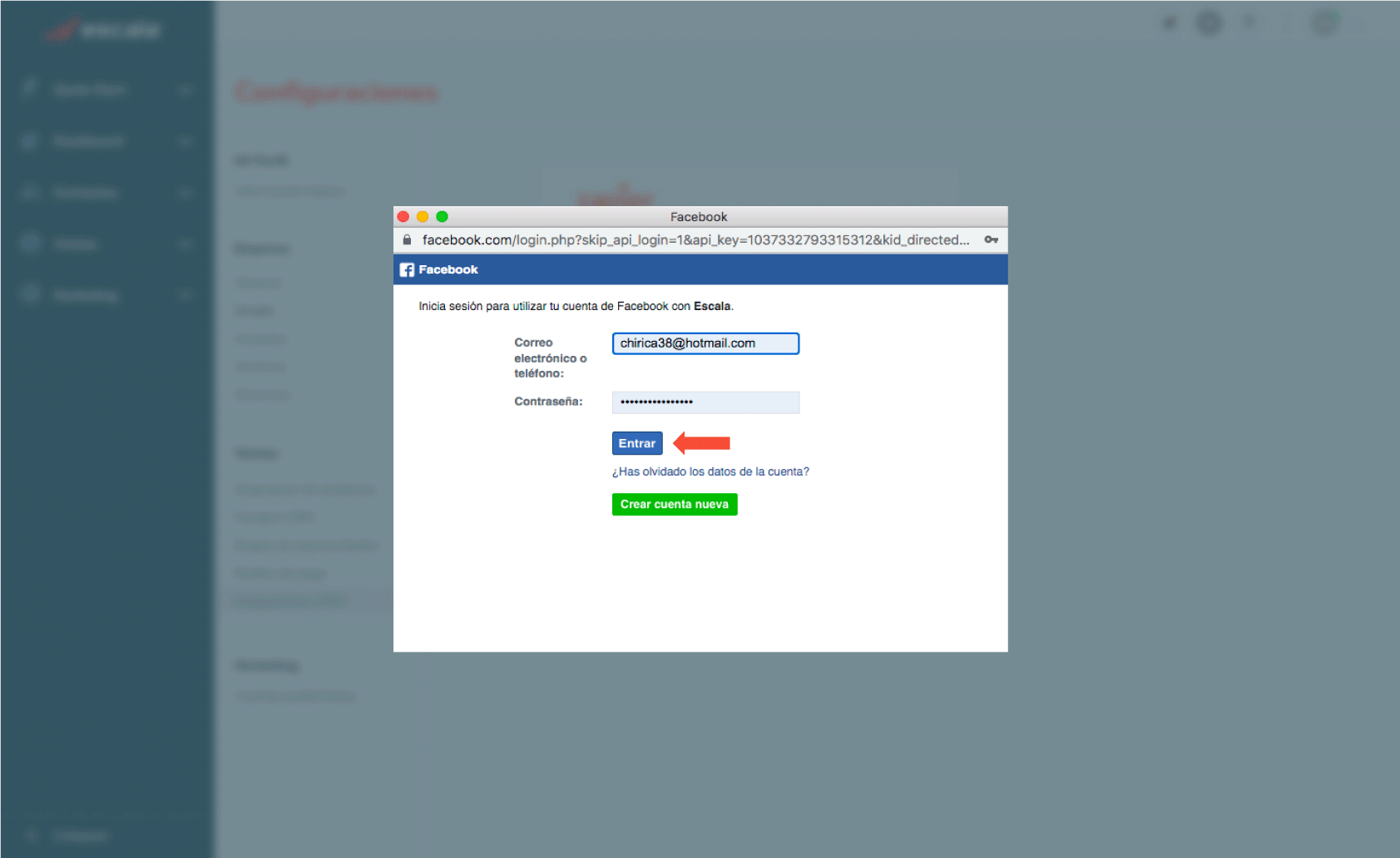Maximize the Facebook popup with the green button
This screenshot has width=1400, height=858.
[443, 216]
